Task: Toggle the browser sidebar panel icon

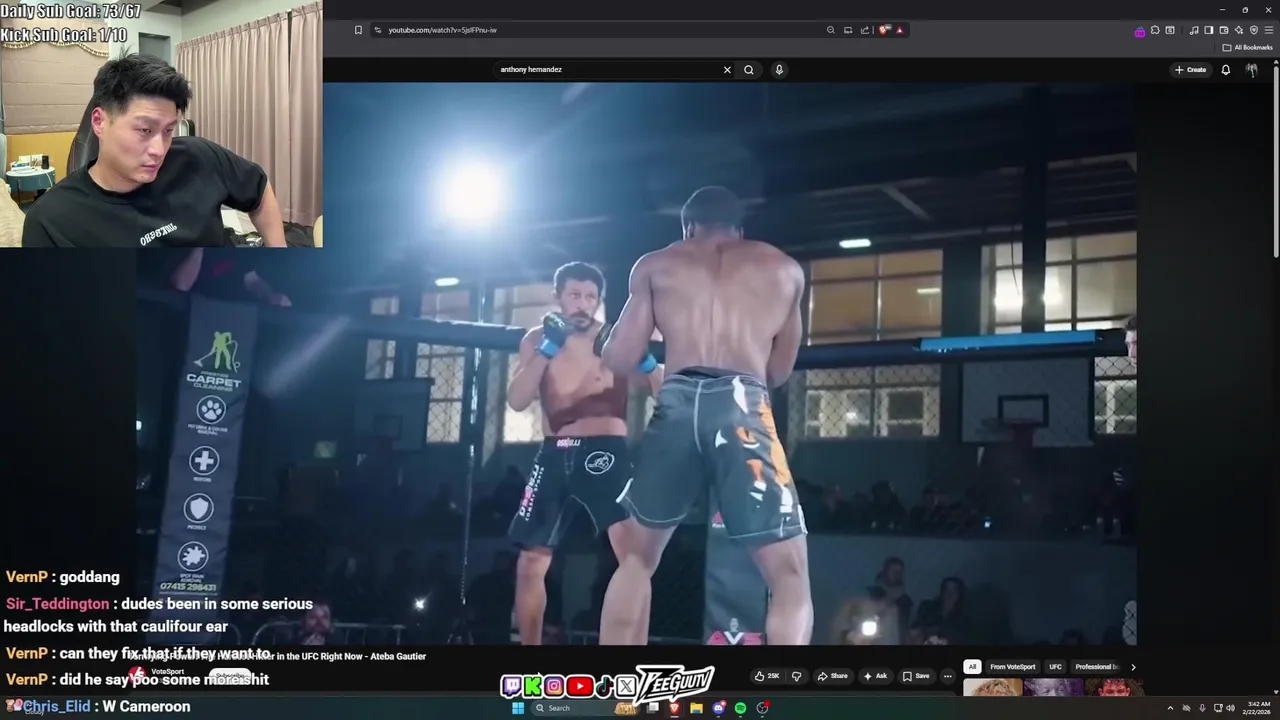Action: click(1209, 30)
